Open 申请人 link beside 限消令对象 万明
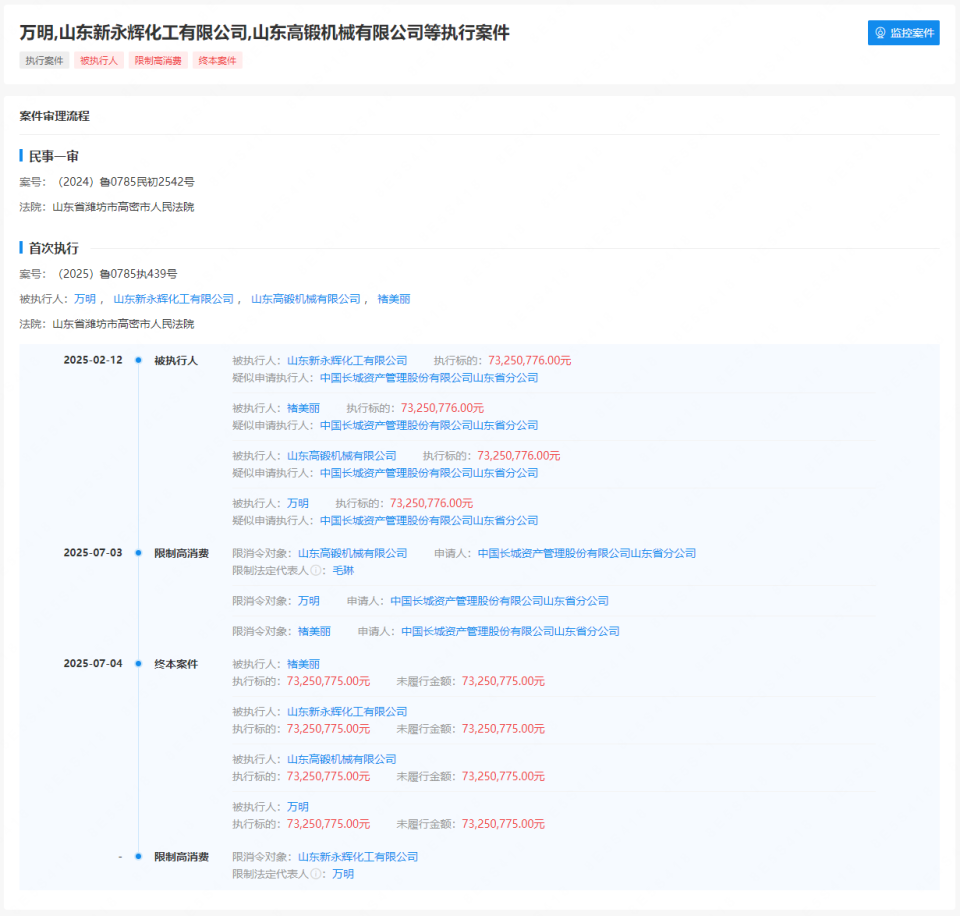The image size is (960, 916). (x=500, y=601)
